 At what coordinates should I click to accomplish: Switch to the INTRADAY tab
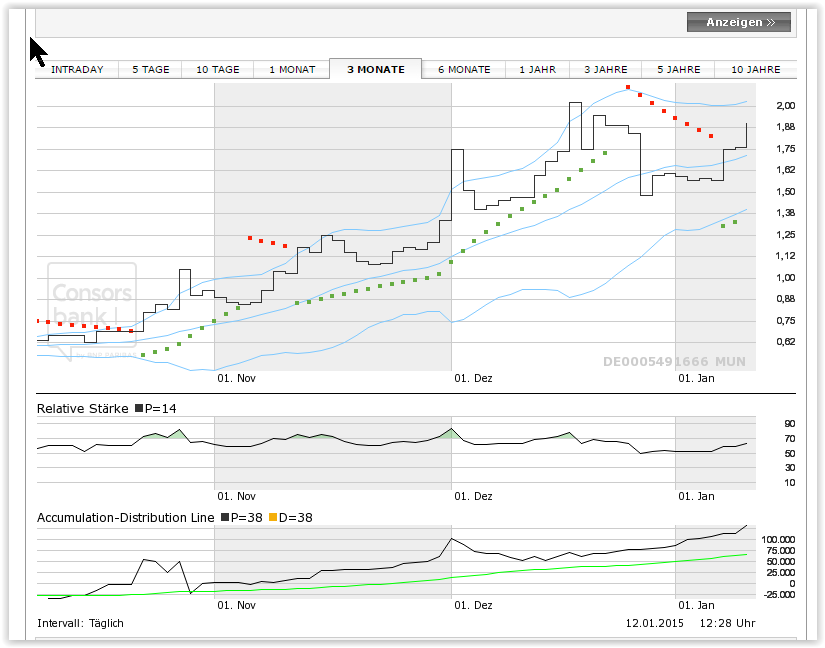pyautogui.click(x=77, y=69)
